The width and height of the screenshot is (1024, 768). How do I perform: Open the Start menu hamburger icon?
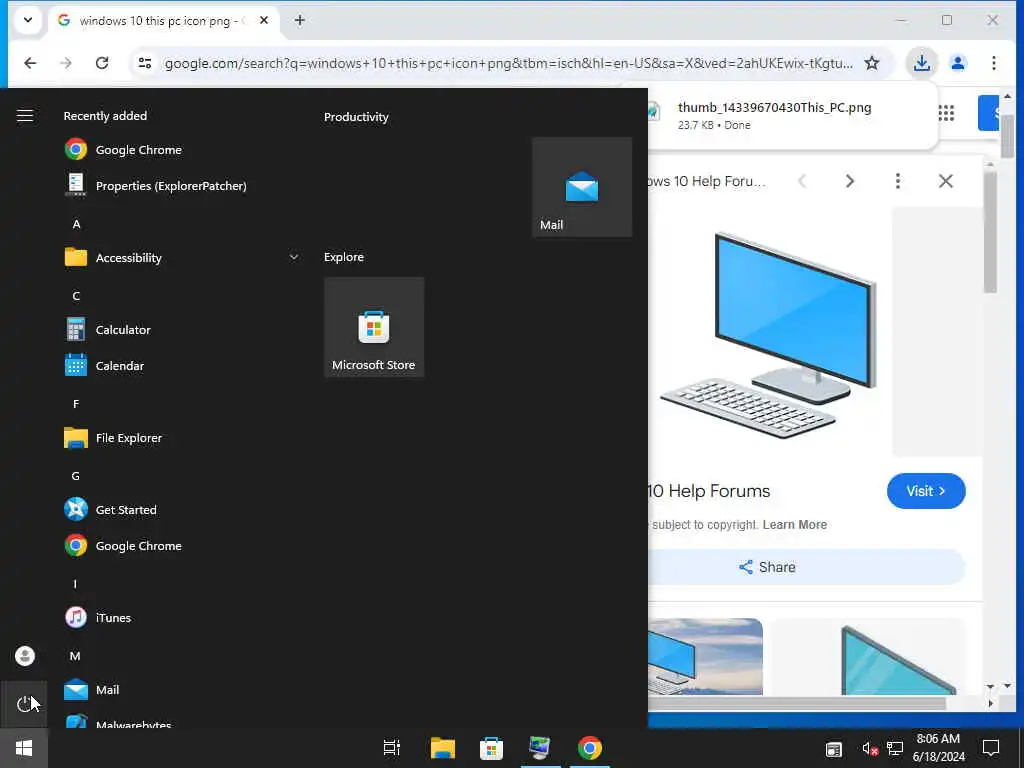click(25, 116)
